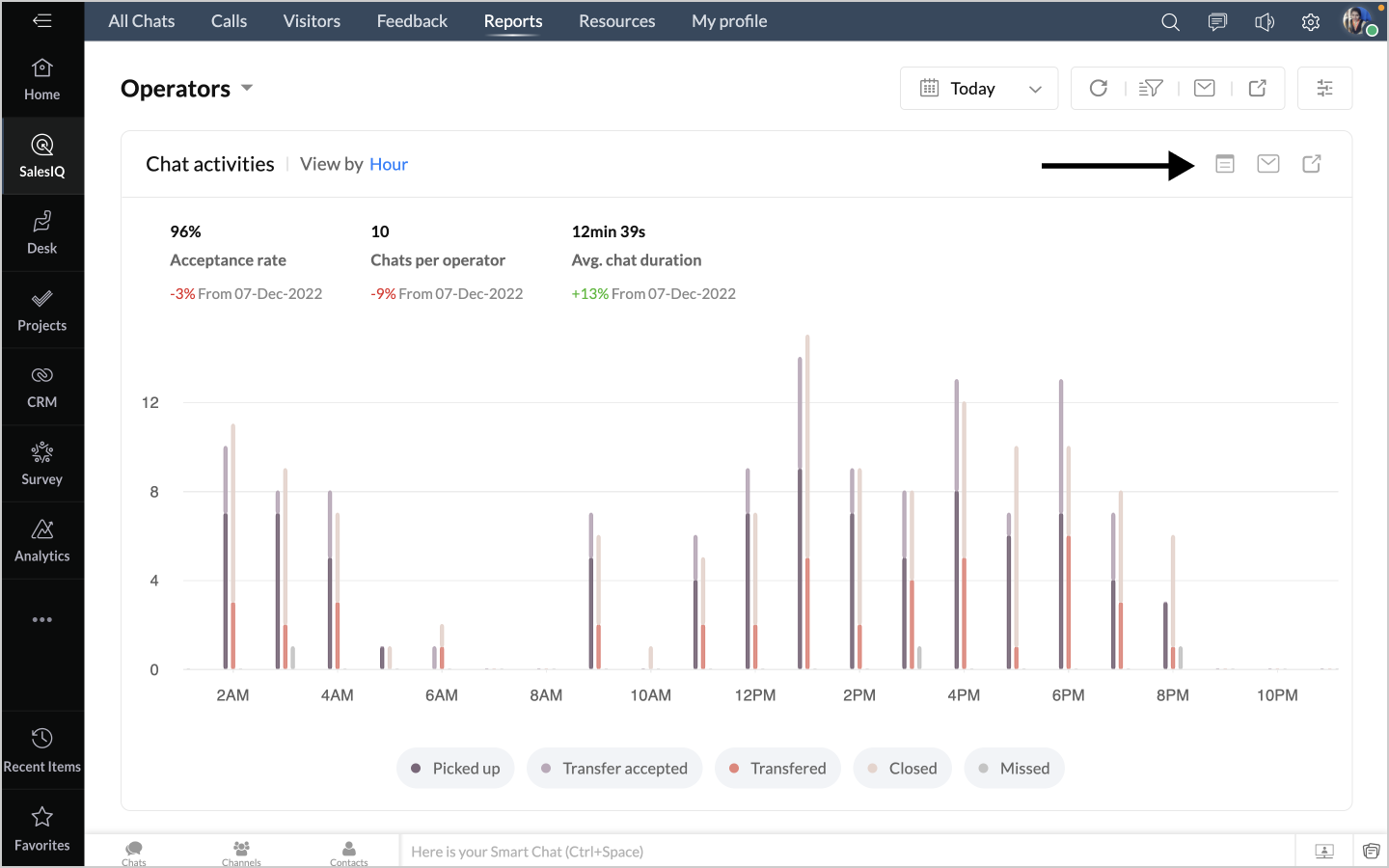This screenshot has width=1389, height=868.
Task: Export the Chat activities chart
Action: [1311, 164]
